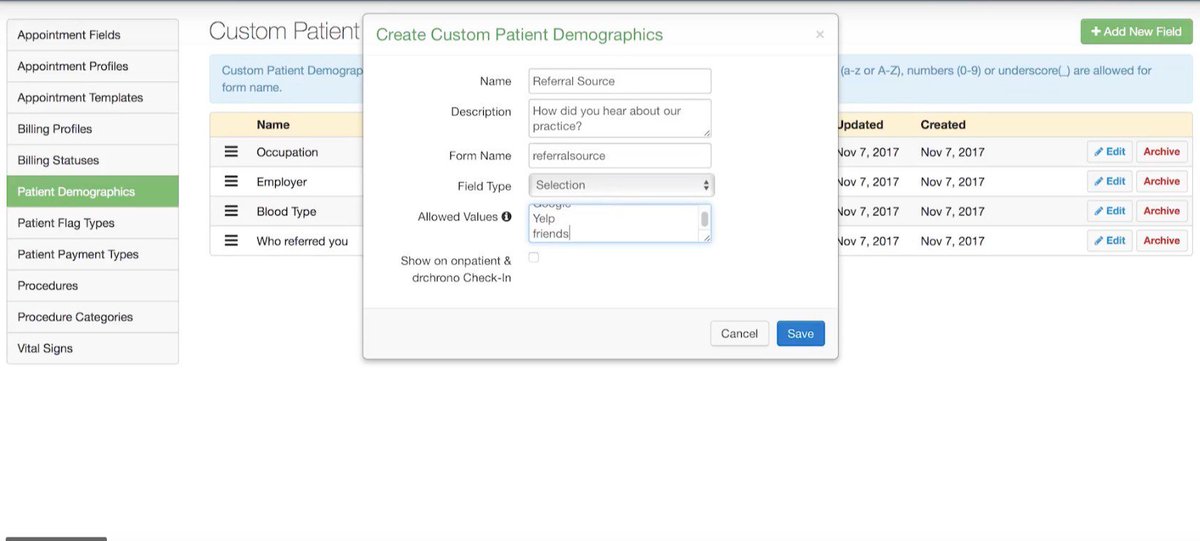The height and width of the screenshot is (541, 1200).
Task: Click the Name column header
Action: 273,125
